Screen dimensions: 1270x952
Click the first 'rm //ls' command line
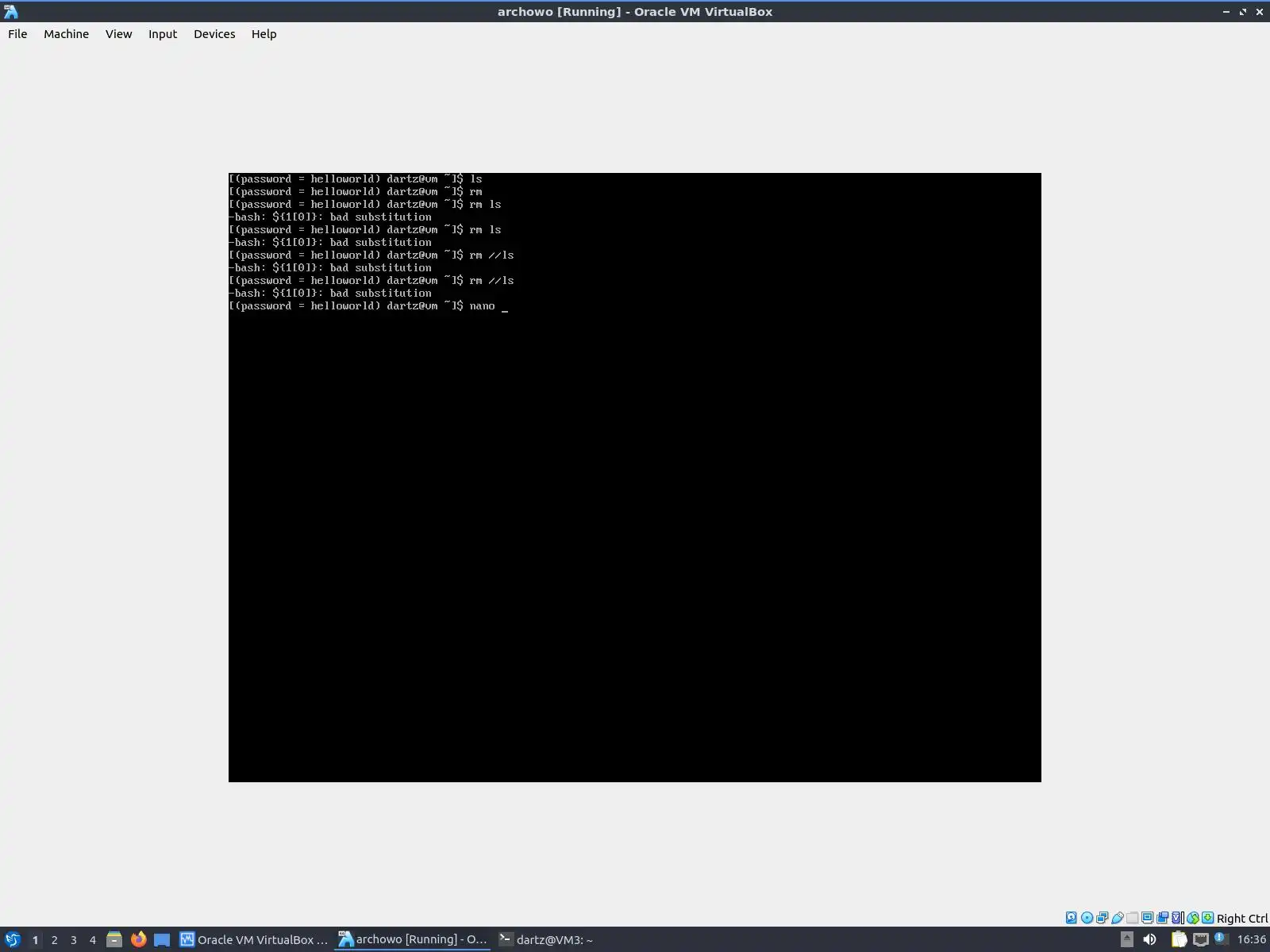pos(371,255)
